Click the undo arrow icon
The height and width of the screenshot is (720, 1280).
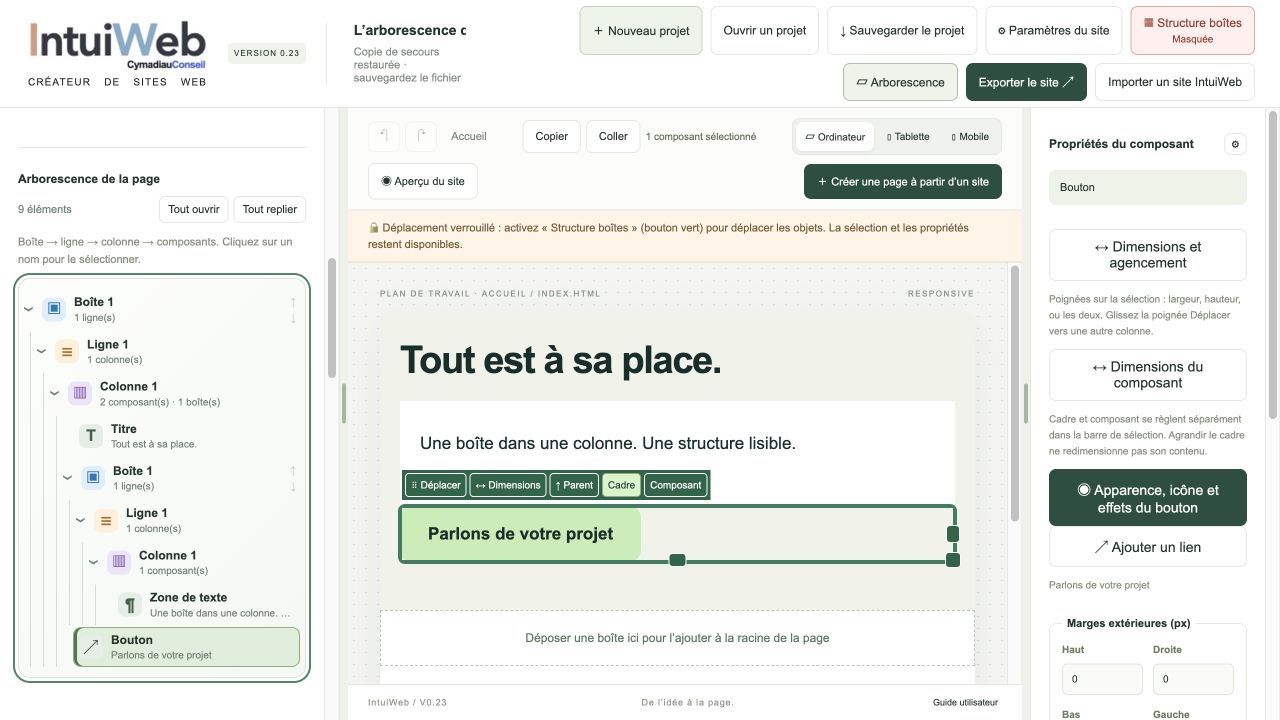[384, 137]
